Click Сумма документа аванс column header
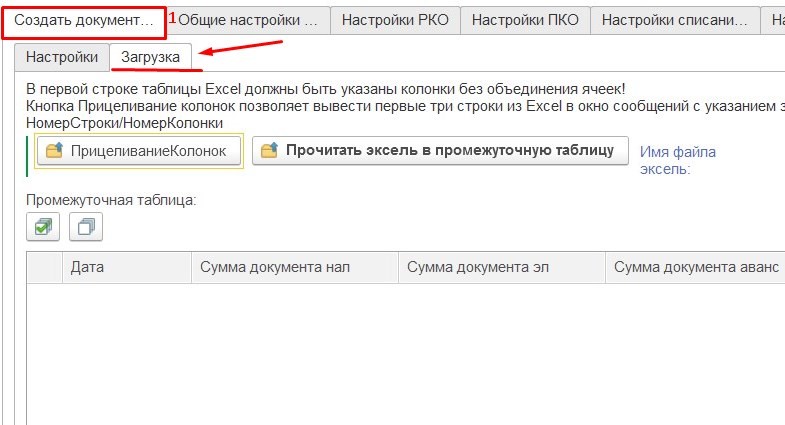Image resolution: width=785 pixels, height=425 pixels. click(x=694, y=268)
